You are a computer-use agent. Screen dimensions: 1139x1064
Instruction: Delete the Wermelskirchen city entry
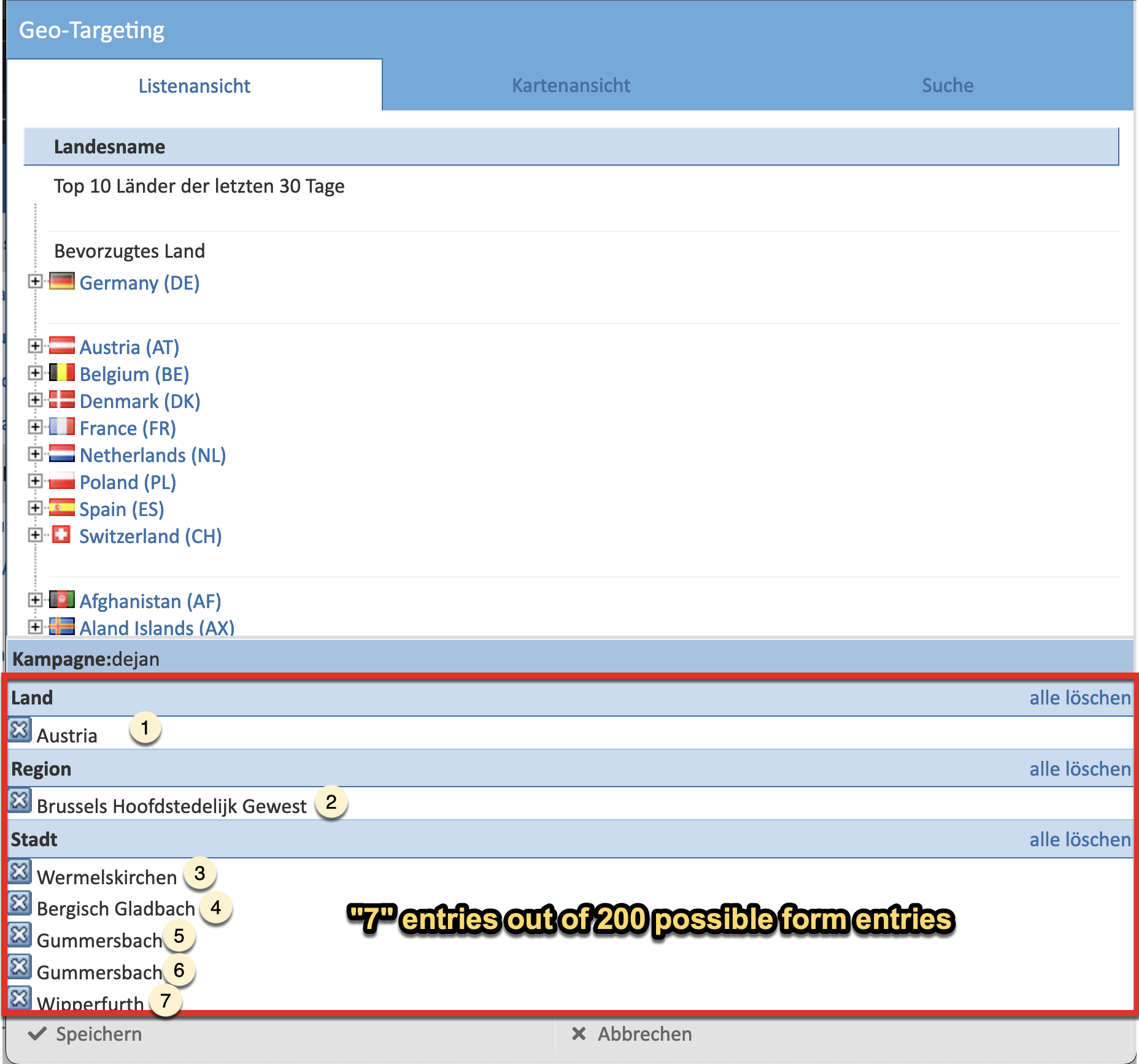(20, 871)
